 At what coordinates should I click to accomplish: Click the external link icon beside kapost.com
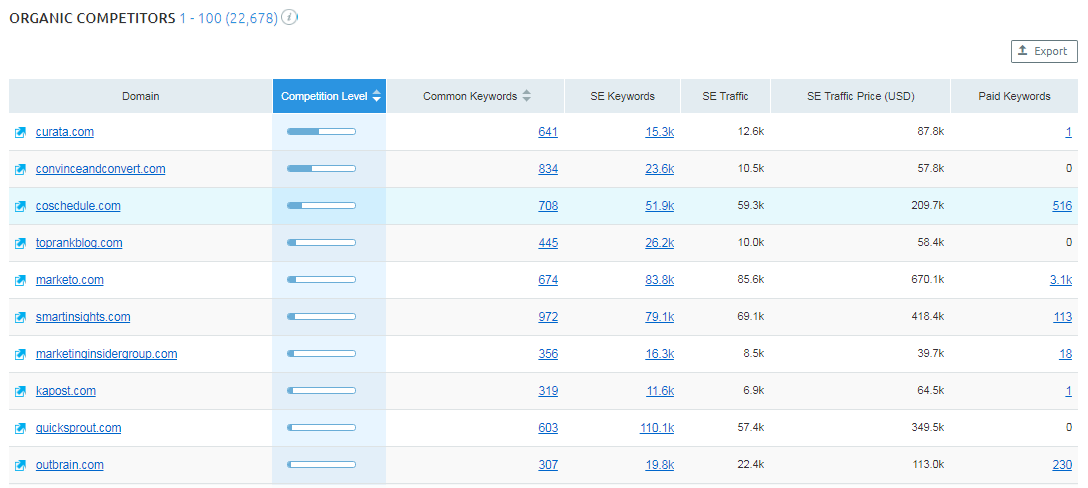coord(20,391)
